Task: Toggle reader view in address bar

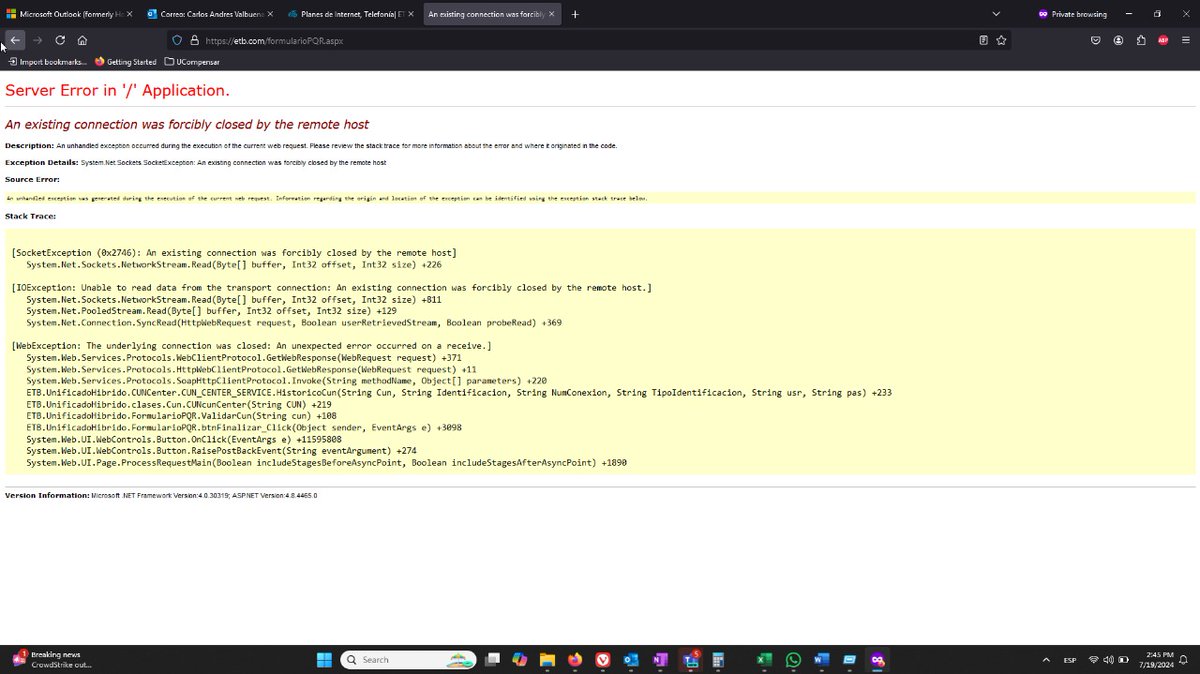Action: coord(984,40)
